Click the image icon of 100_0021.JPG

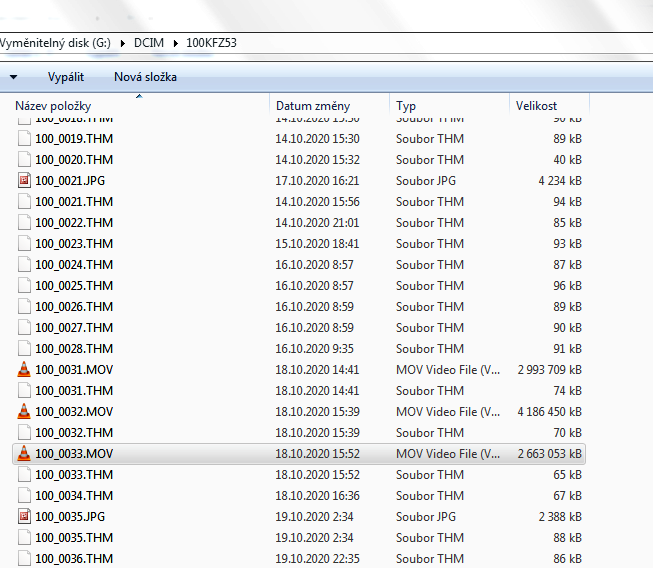pyautogui.click(x=24, y=180)
